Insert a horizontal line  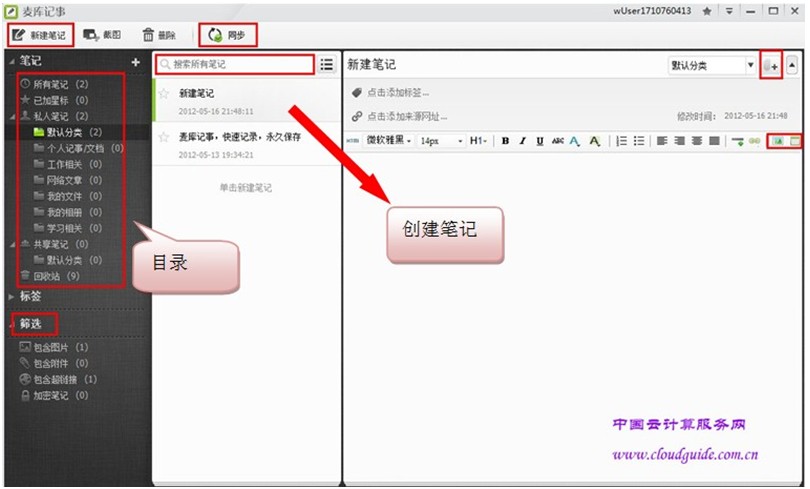(738, 141)
